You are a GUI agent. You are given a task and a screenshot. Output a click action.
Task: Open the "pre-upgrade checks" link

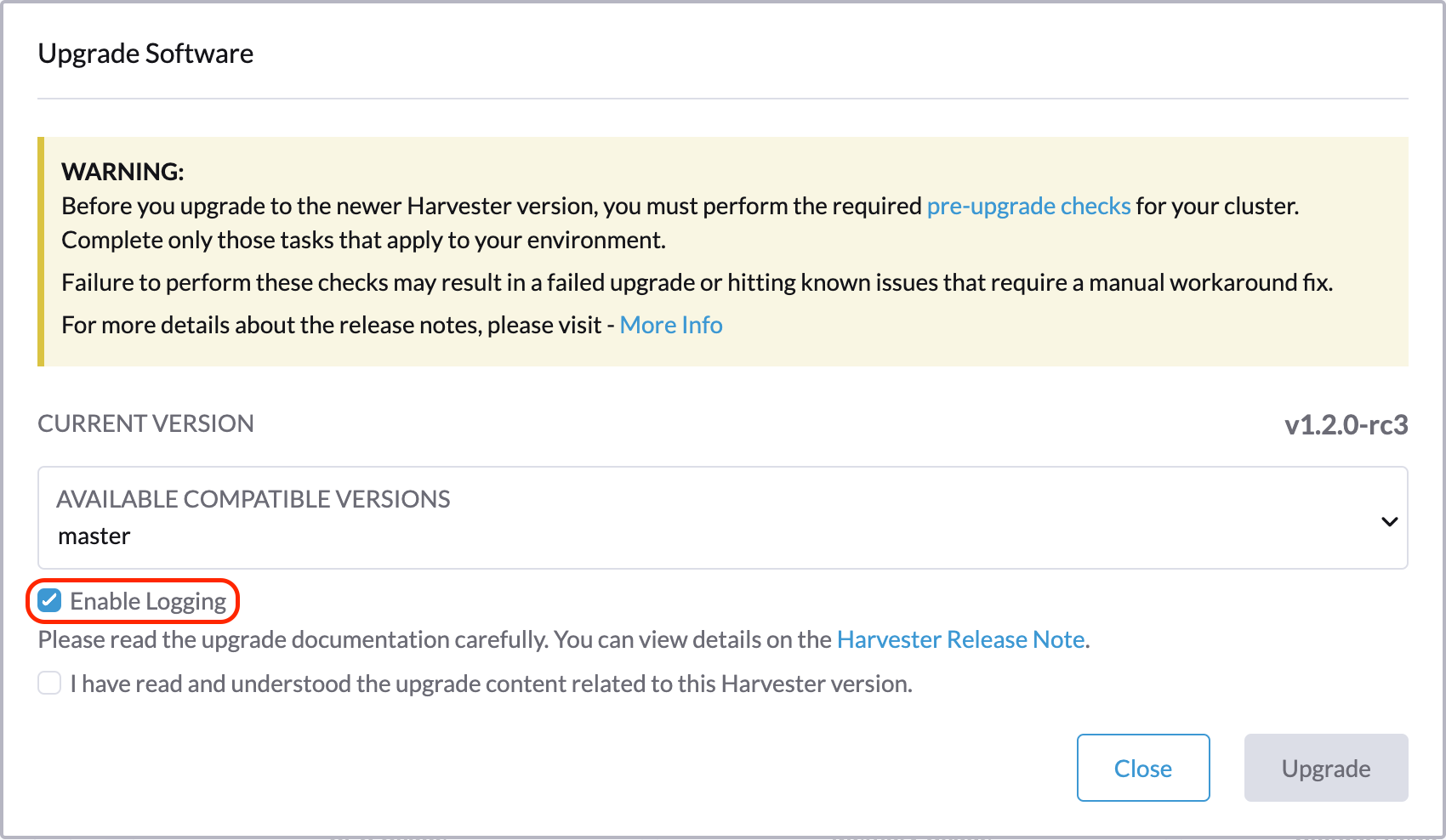coord(1028,206)
